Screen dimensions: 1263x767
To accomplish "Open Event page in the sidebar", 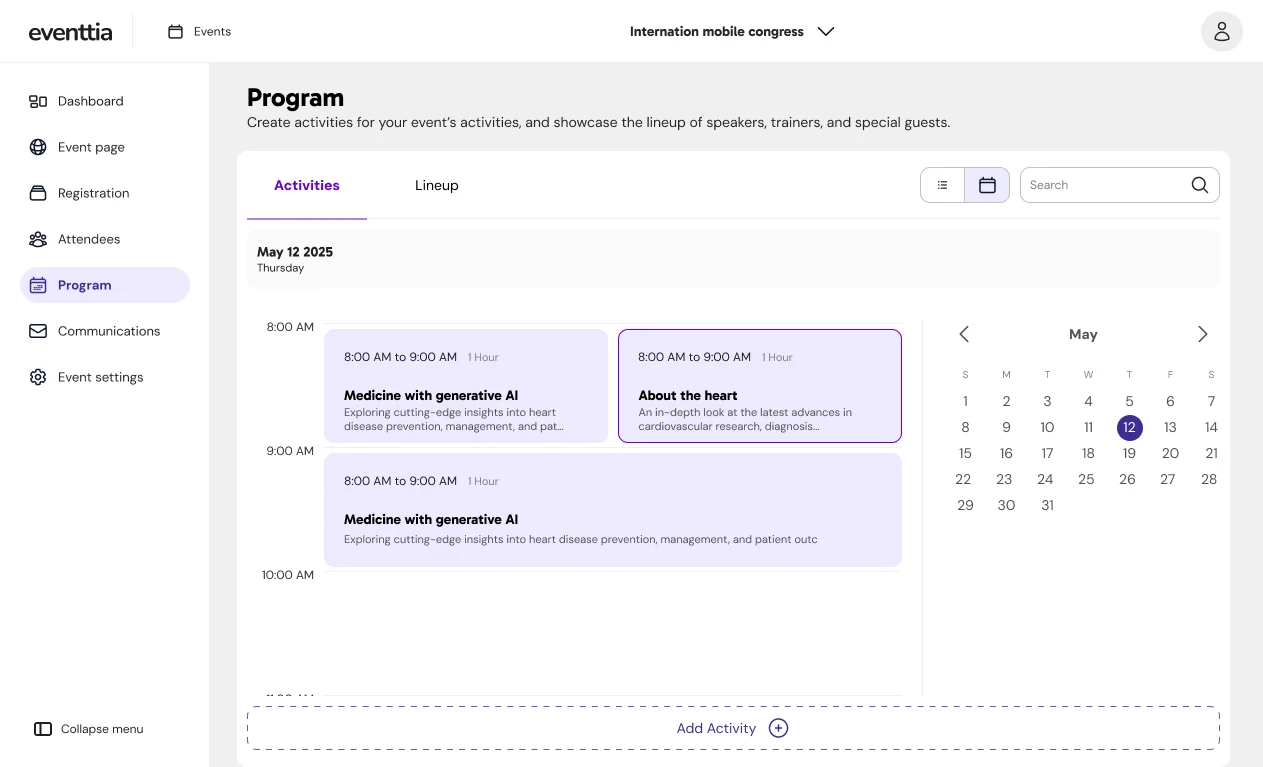I will [105, 147].
